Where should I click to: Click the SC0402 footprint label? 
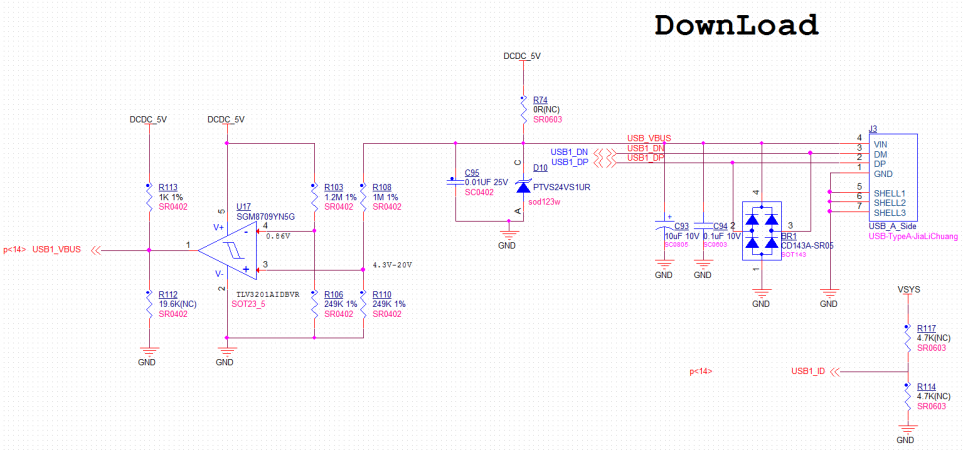coord(480,192)
